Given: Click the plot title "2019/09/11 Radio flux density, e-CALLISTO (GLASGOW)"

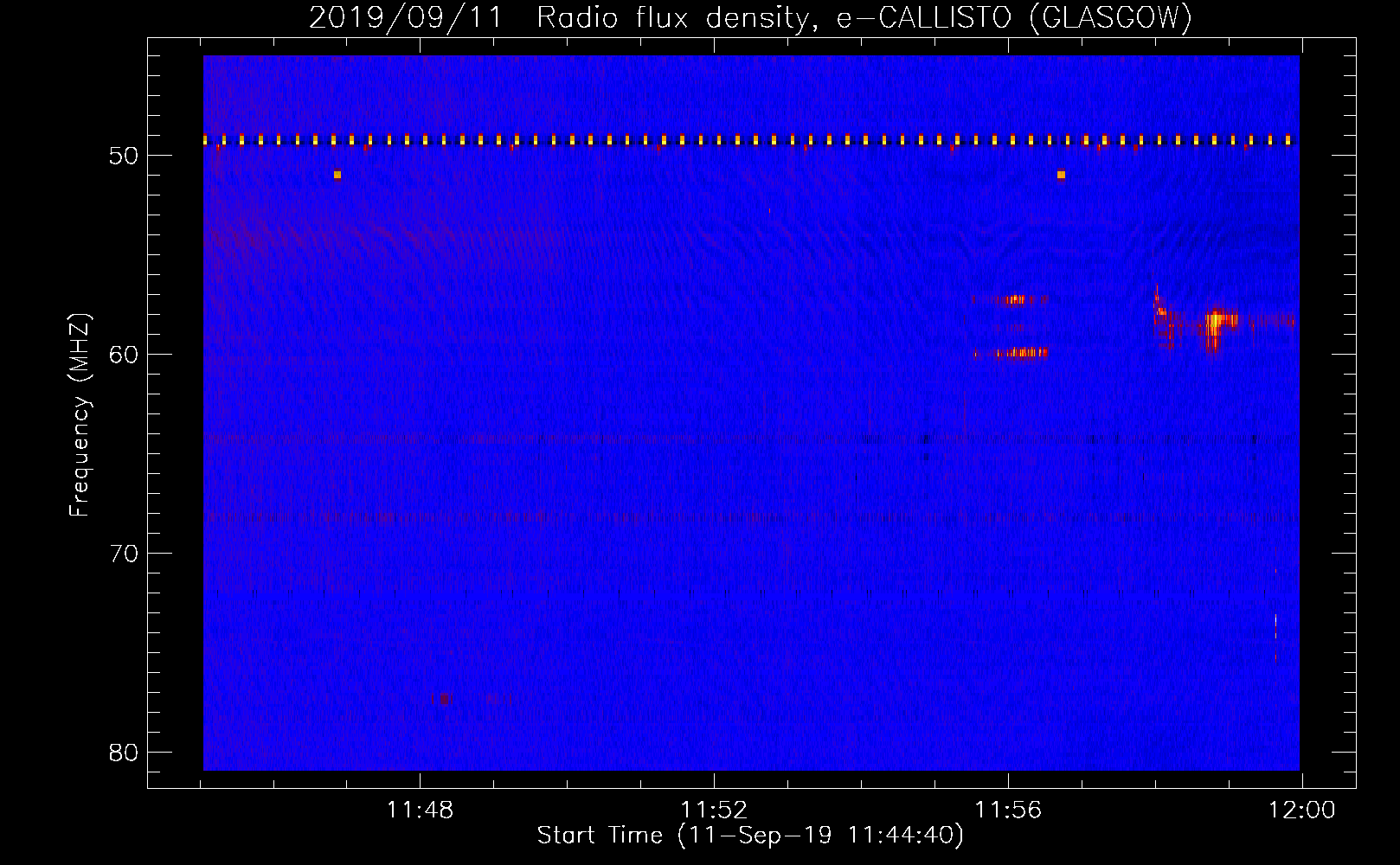Looking at the screenshot, I should (x=751, y=17).
